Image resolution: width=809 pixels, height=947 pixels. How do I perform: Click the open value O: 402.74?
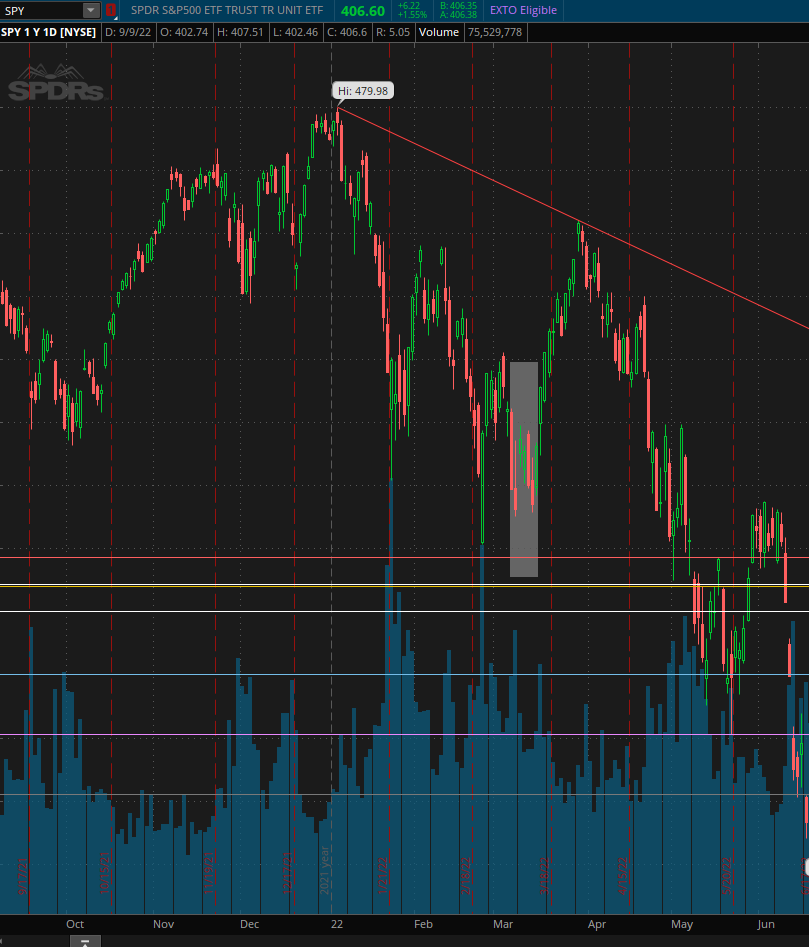point(184,32)
